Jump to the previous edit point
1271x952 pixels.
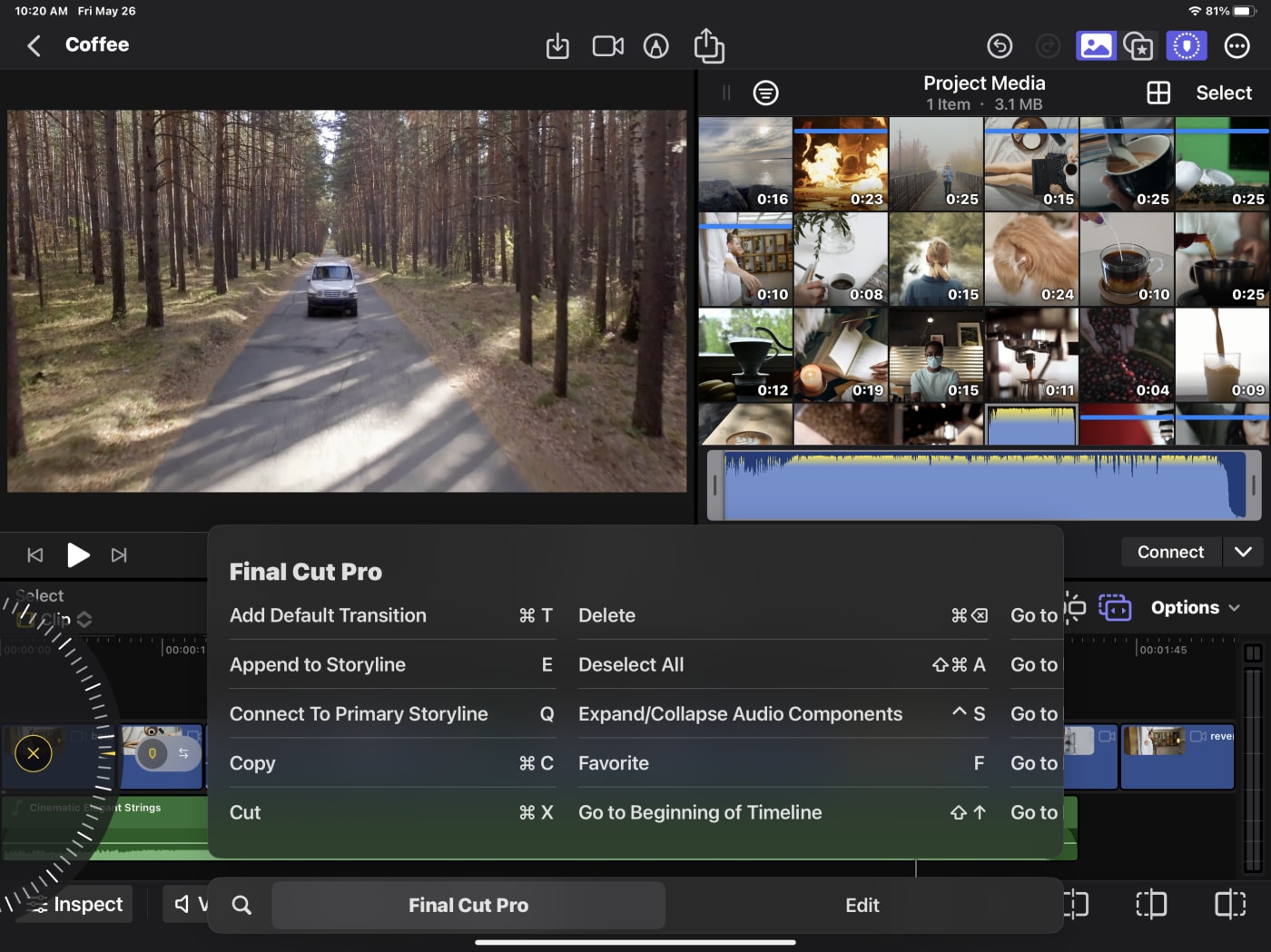click(x=35, y=555)
